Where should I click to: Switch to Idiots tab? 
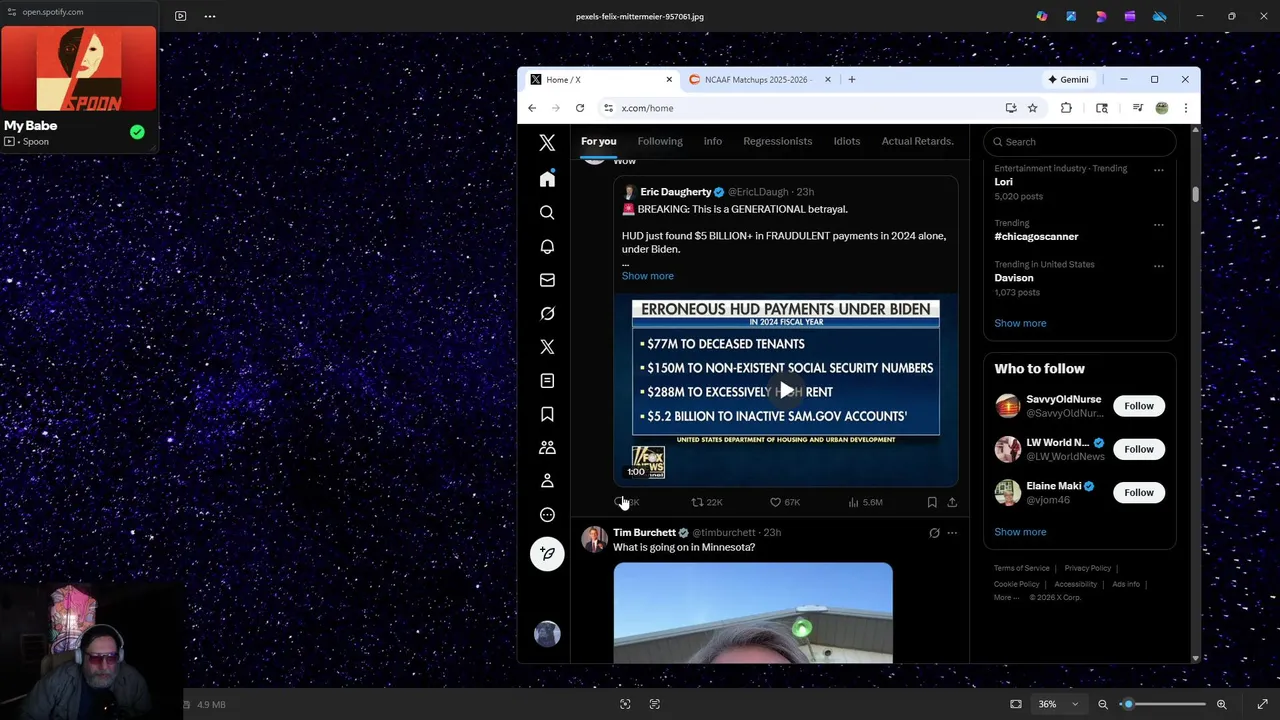(x=846, y=142)
